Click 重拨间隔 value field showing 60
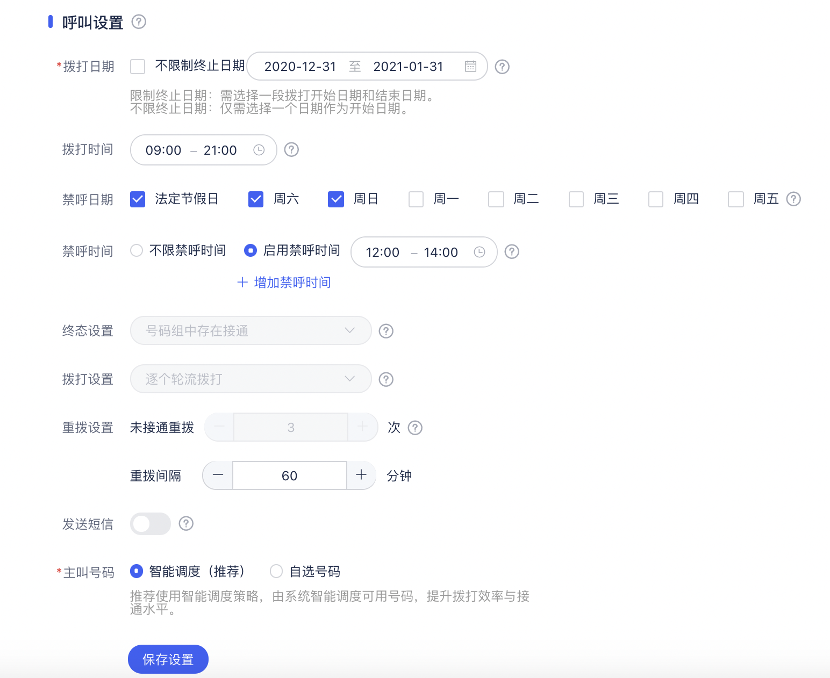The image size is (830, 678). coord(290,475)
